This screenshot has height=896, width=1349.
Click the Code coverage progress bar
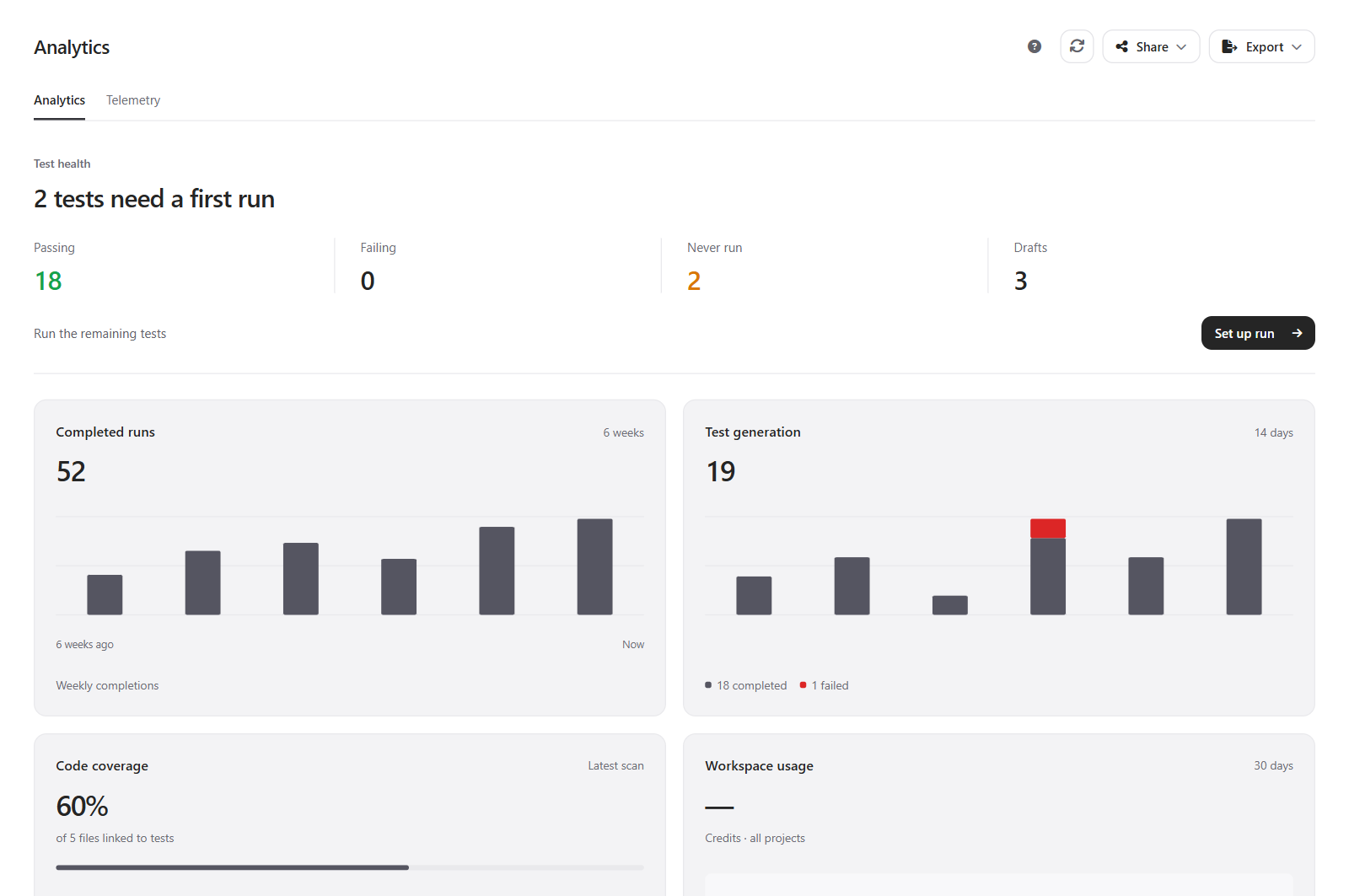coord(350,867)
